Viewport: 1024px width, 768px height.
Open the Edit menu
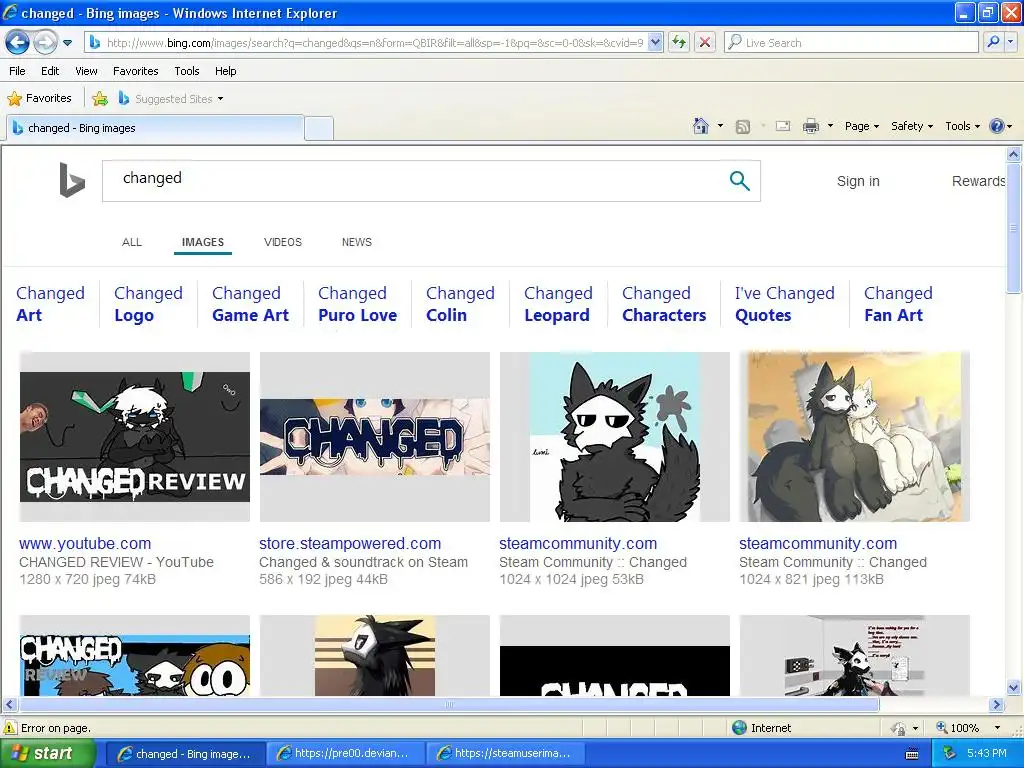coord(50,71)
